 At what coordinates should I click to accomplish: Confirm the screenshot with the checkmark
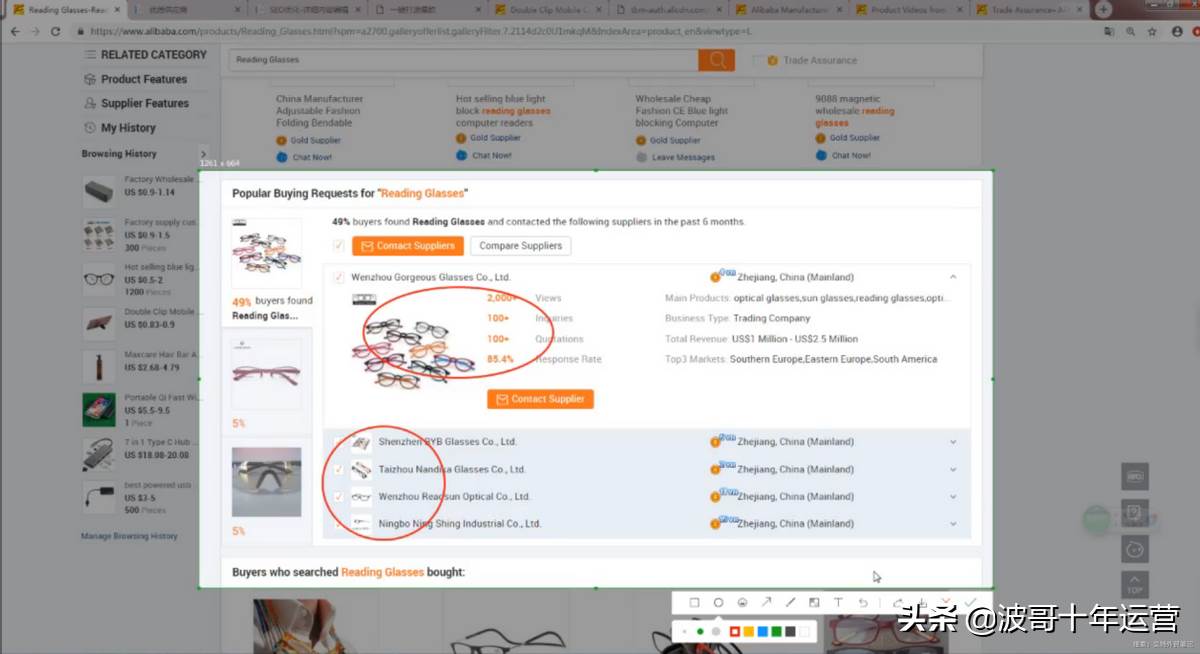(970, 602)
